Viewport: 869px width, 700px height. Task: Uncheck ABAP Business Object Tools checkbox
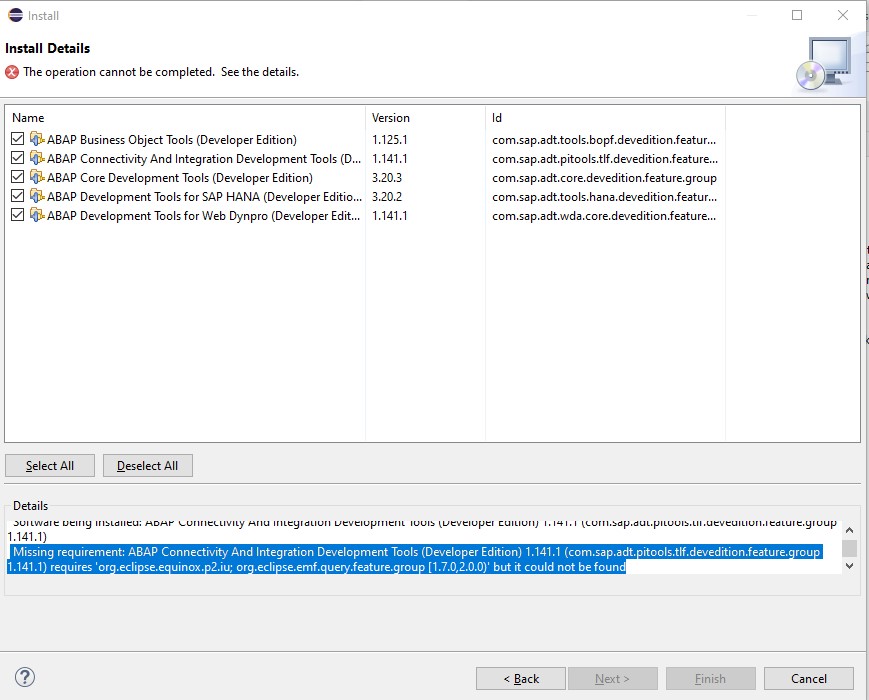(18, 139)
